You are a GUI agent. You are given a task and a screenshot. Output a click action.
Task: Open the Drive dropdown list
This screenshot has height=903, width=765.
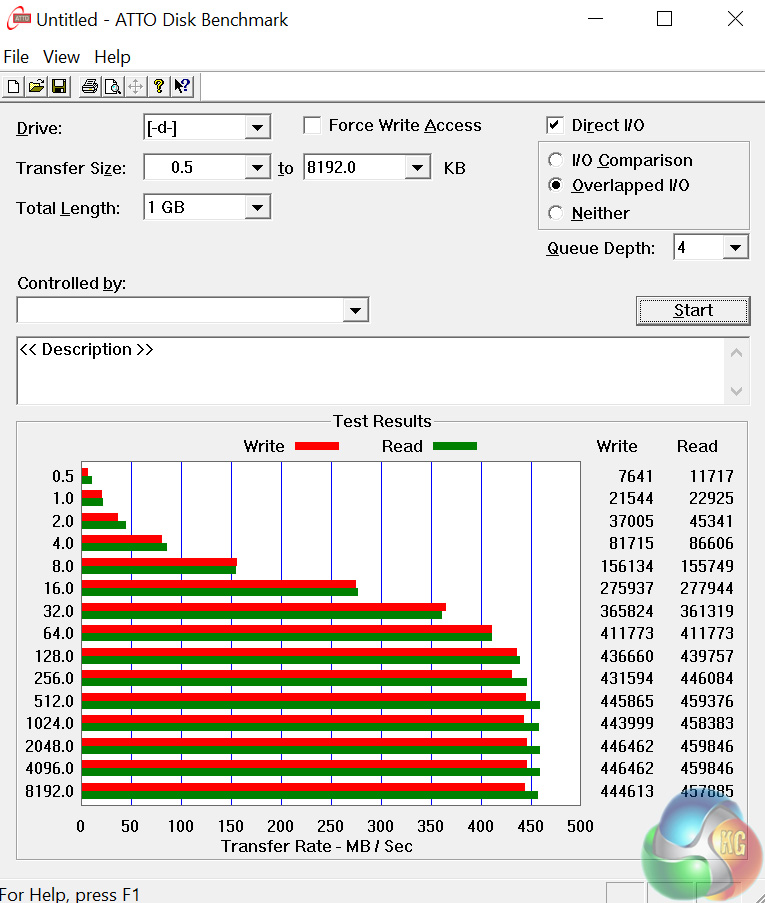pos(257,128)
